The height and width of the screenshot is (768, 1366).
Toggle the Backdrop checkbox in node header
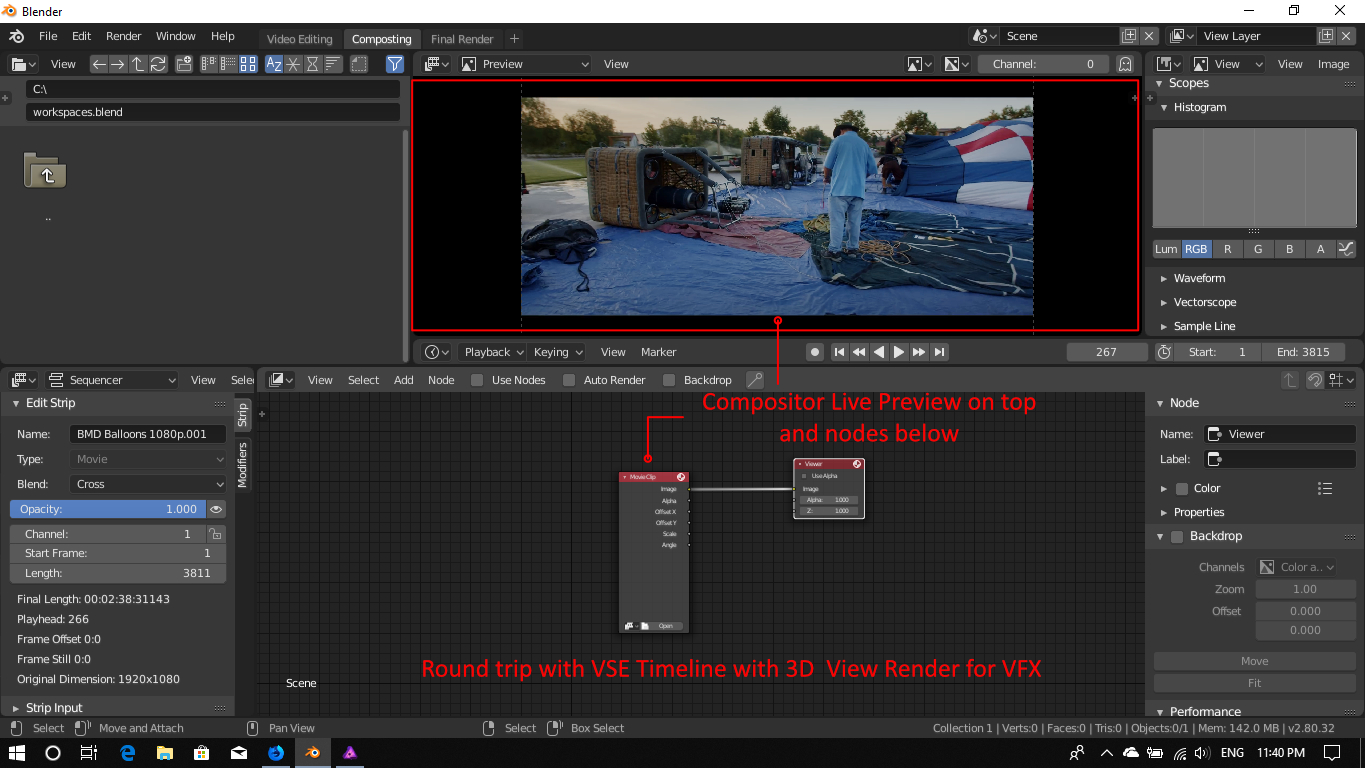point(669,380)
